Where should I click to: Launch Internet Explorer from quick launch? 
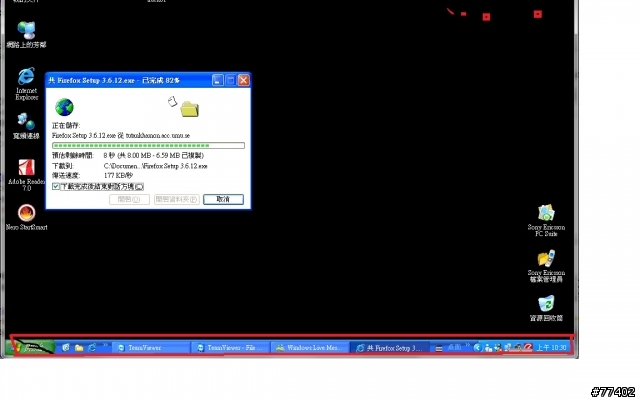point(92,347)
